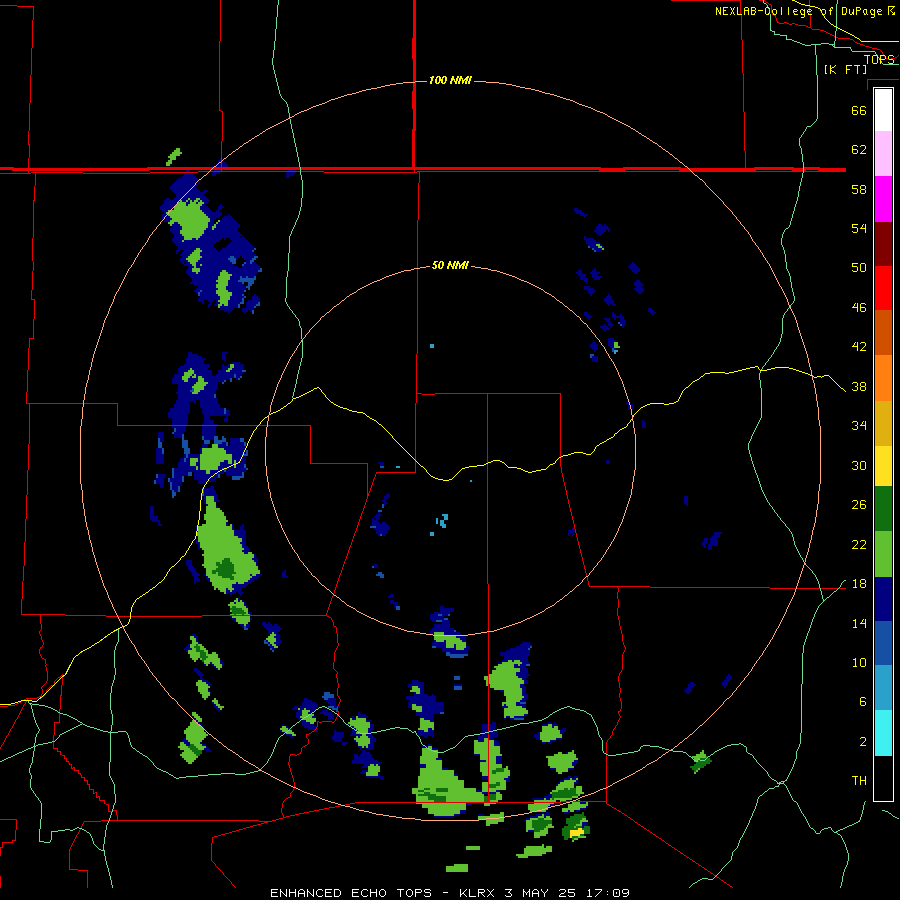Click the dark red legend swatch
The height and width of the screenshot is (900, 900).
click(883, 244)
